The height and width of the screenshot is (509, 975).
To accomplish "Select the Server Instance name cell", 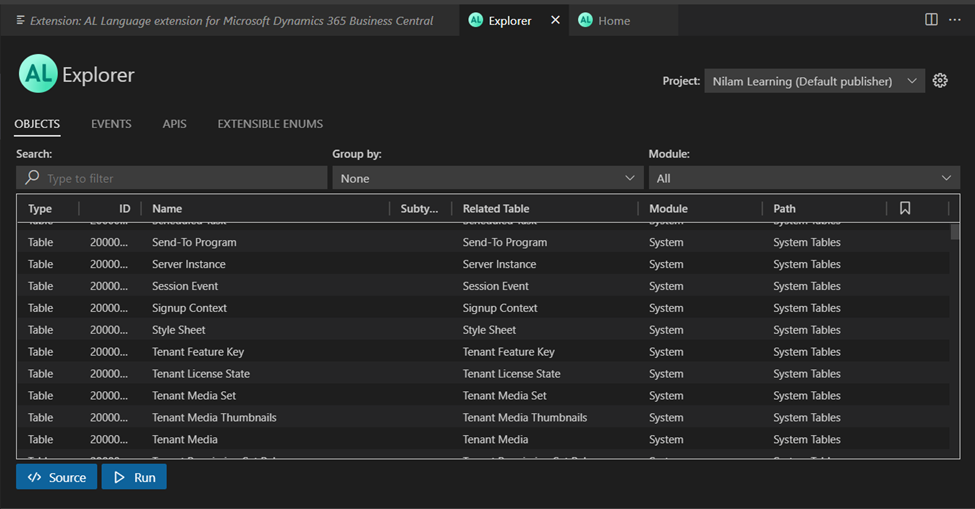I will (x=189, y=264).
